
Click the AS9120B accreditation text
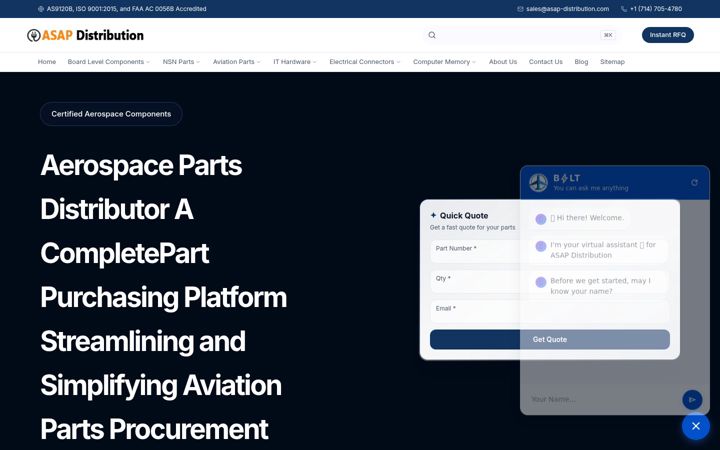pyautogui.click(x=126, y=9)
